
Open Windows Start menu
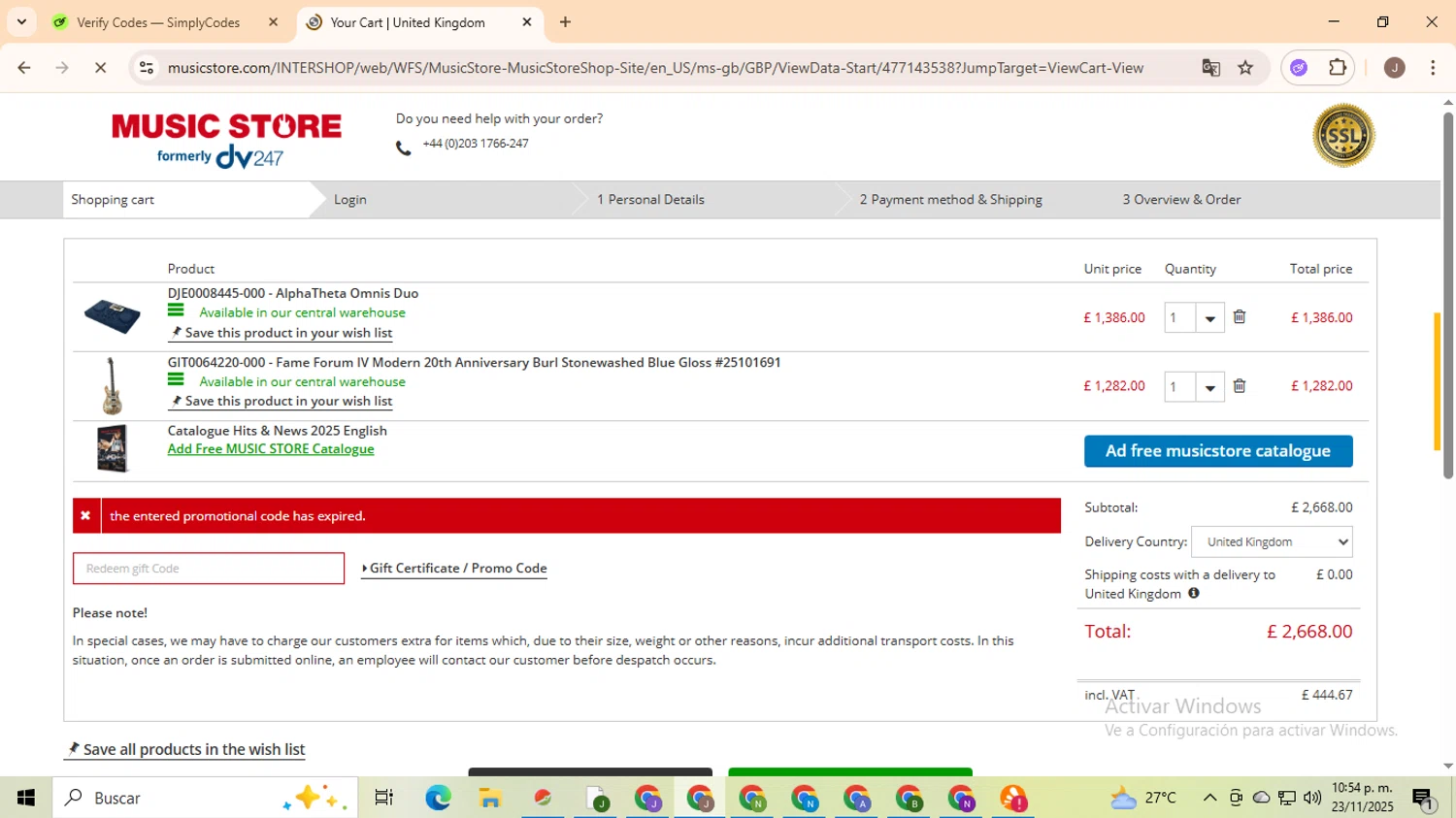click(26, 798)
